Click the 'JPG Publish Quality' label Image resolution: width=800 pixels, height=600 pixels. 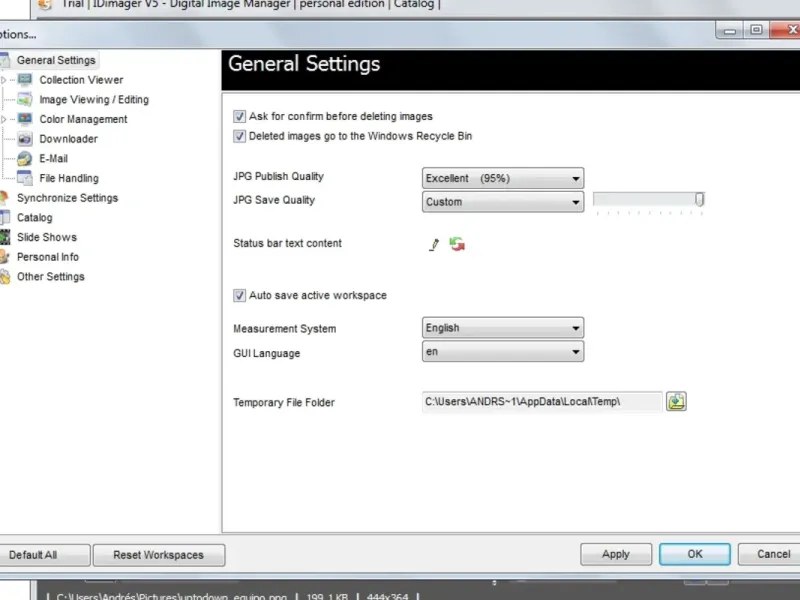point(279,177)
